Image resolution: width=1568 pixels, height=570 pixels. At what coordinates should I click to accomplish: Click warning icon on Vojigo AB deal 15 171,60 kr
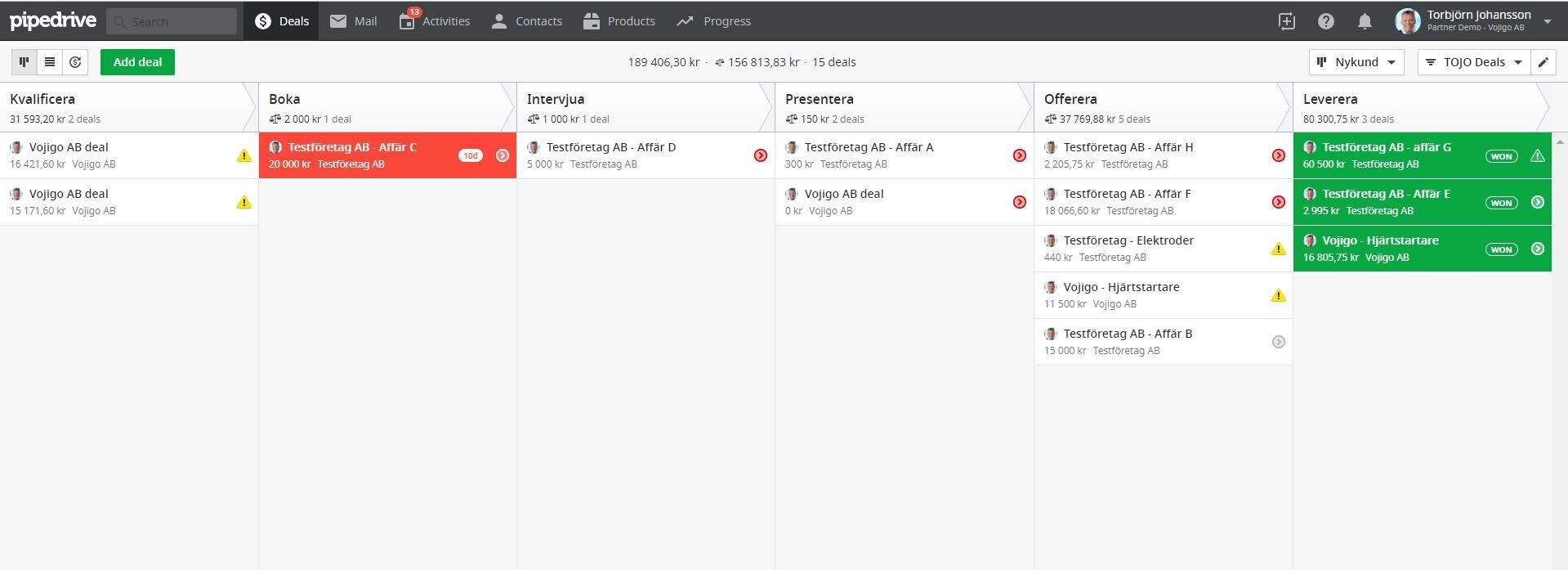tap(243, 202)
